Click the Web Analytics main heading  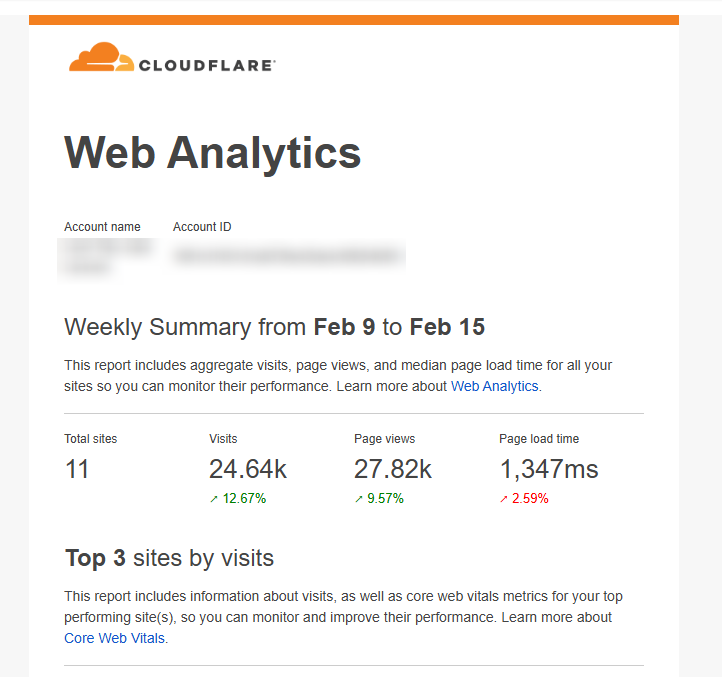coord(212,153)
